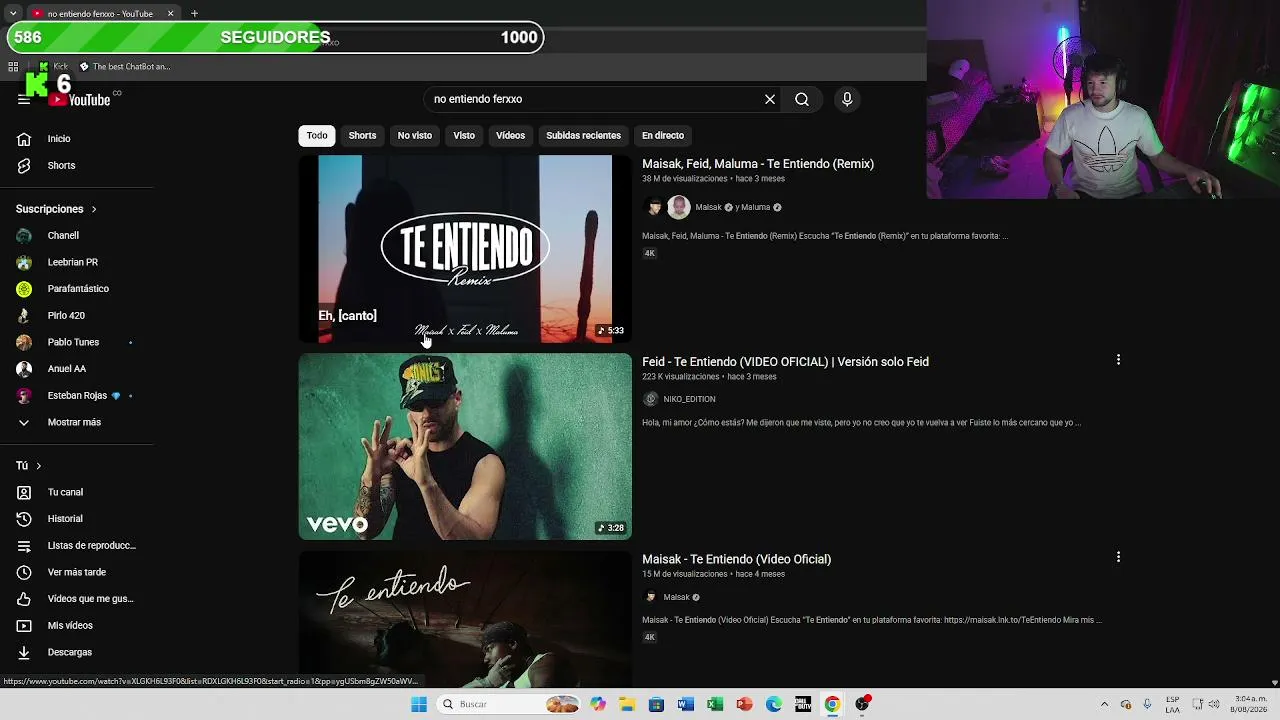The width and height of the screenshot is (1280, 720).
Task: Open Feid Te Entiendo Versión solo Feid title
Action: [785, 362]
